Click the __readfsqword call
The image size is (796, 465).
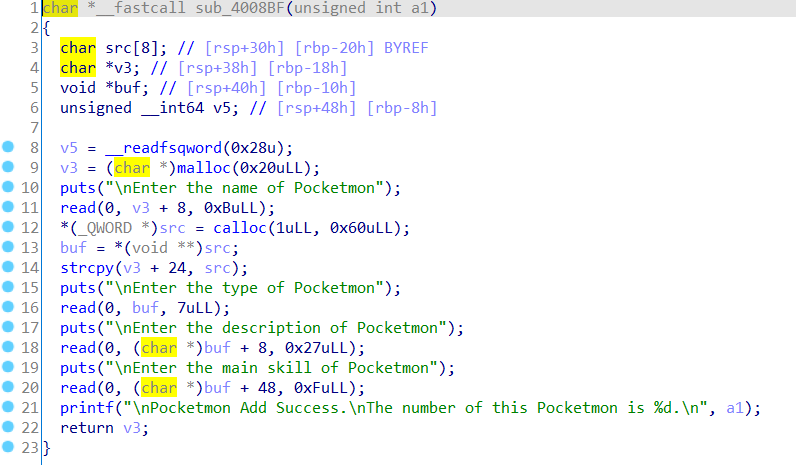click(x=163, y=148)
